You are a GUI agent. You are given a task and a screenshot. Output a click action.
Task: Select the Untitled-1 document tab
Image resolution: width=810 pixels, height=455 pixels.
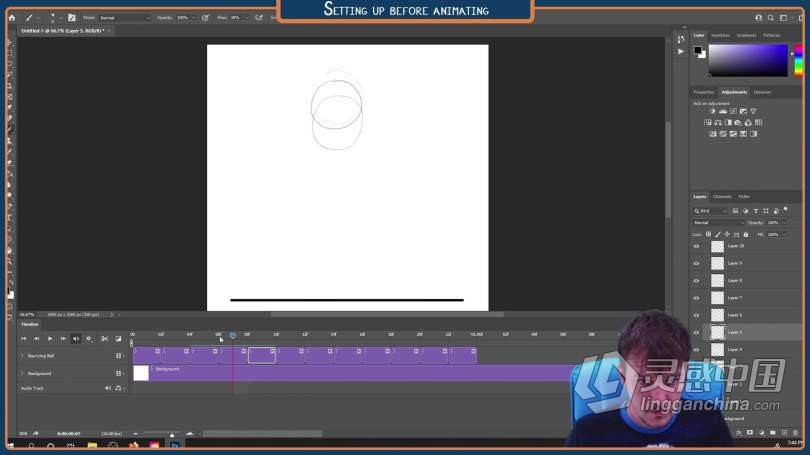click(63, 31)
